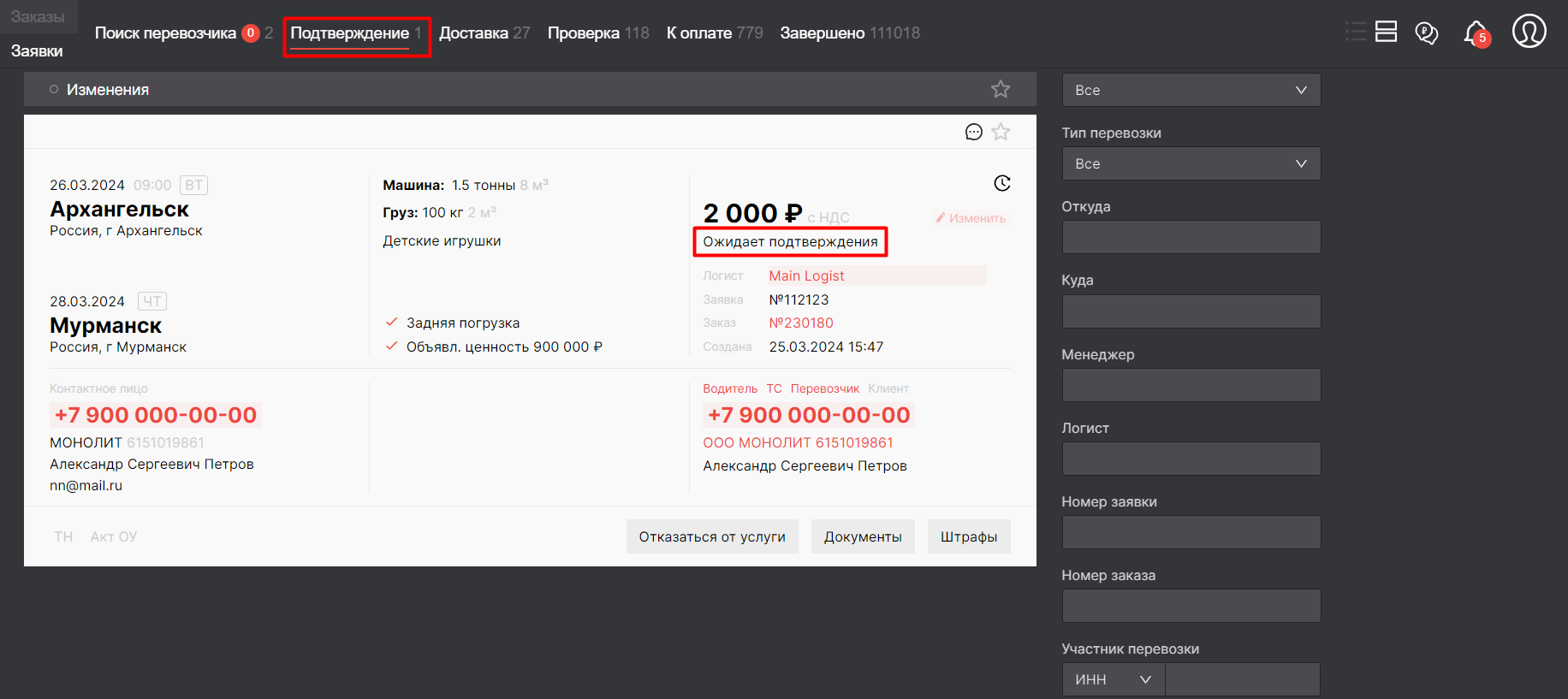Focus the Номер заказа filter field
The height and width of the screenshot is (699, 1568).
click(1191, 606)
